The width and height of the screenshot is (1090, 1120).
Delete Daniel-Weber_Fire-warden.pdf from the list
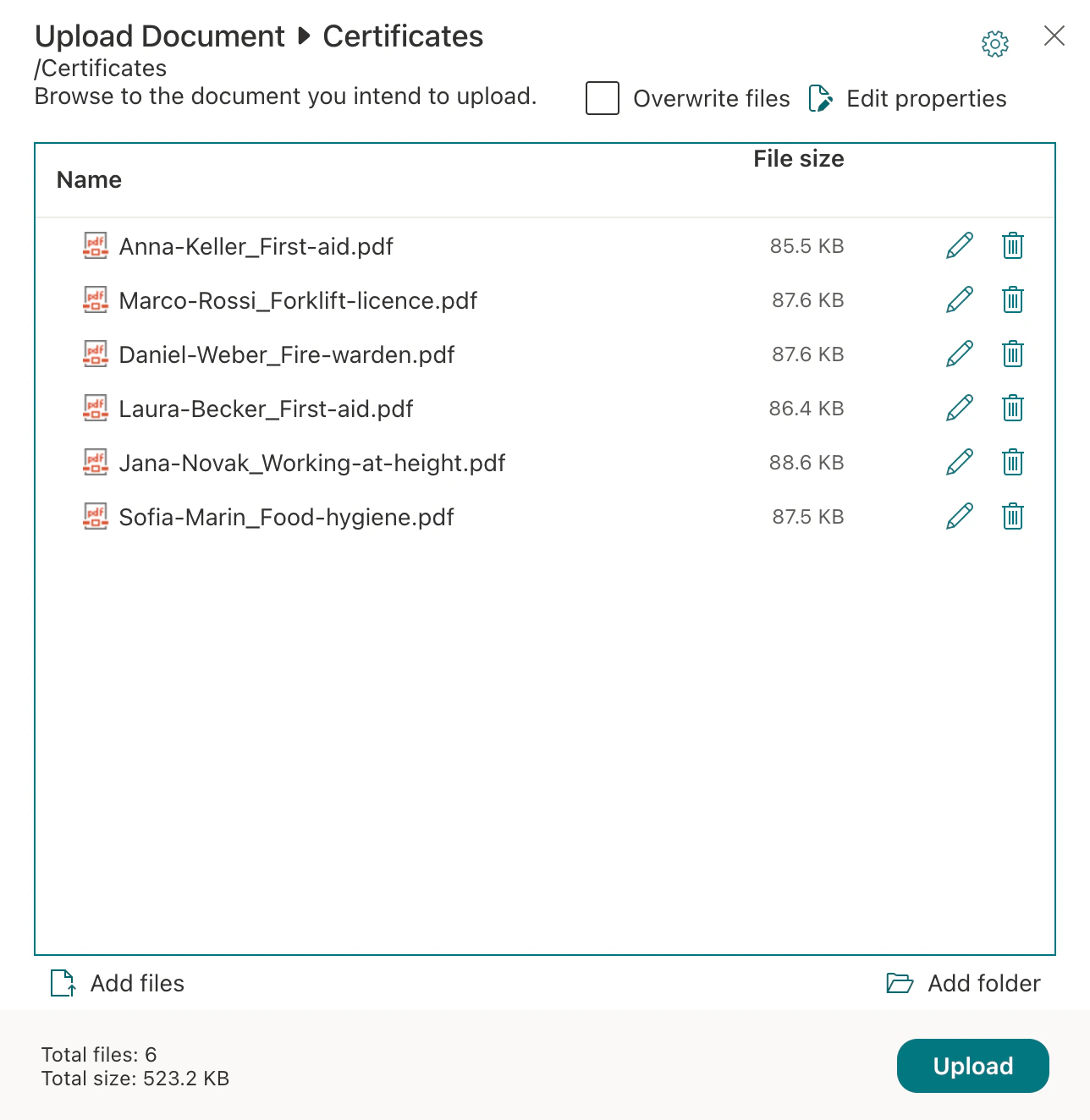click(x=1013, y=354)
